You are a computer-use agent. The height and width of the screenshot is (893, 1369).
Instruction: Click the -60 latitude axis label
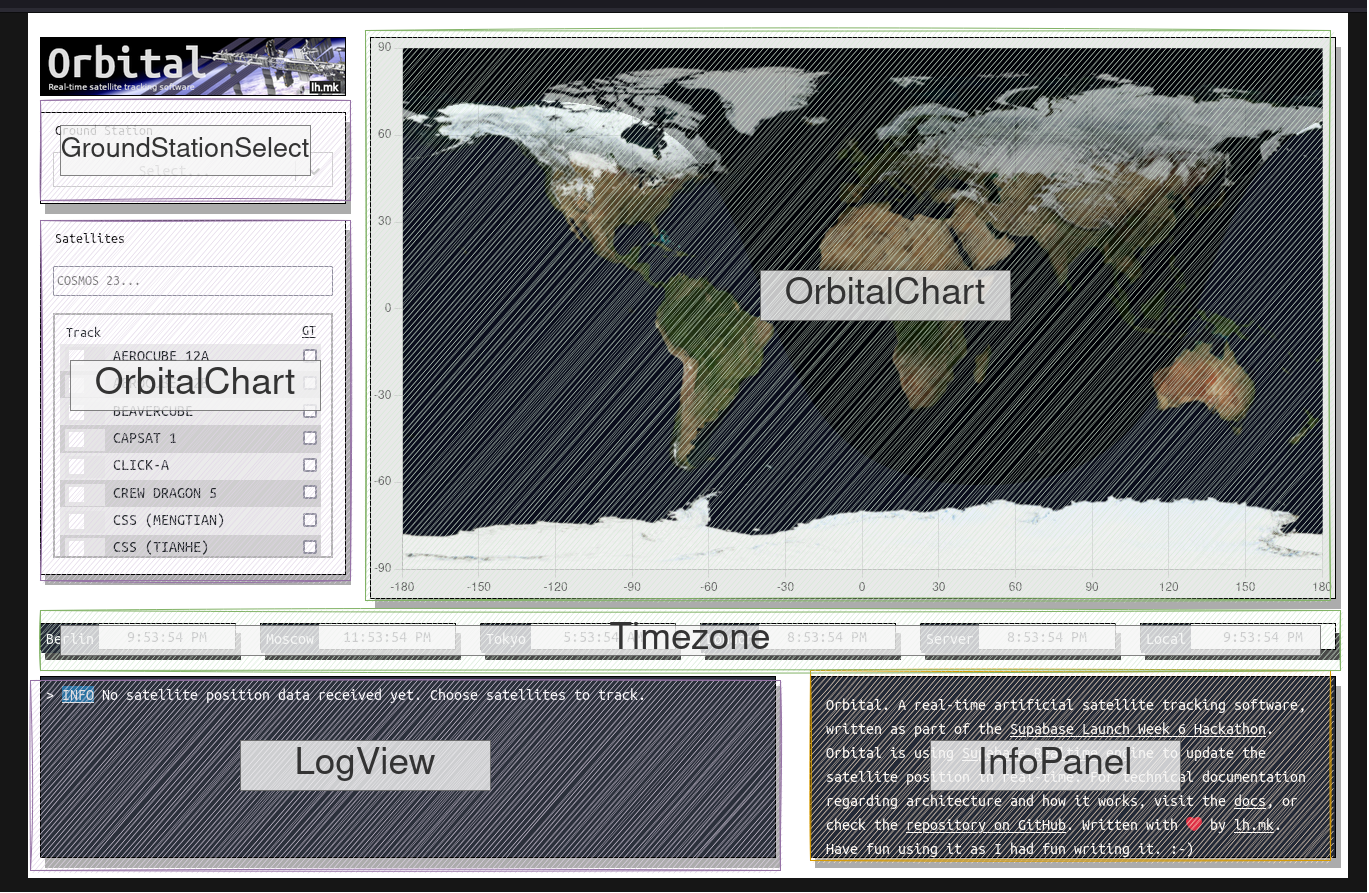point(384,481)
